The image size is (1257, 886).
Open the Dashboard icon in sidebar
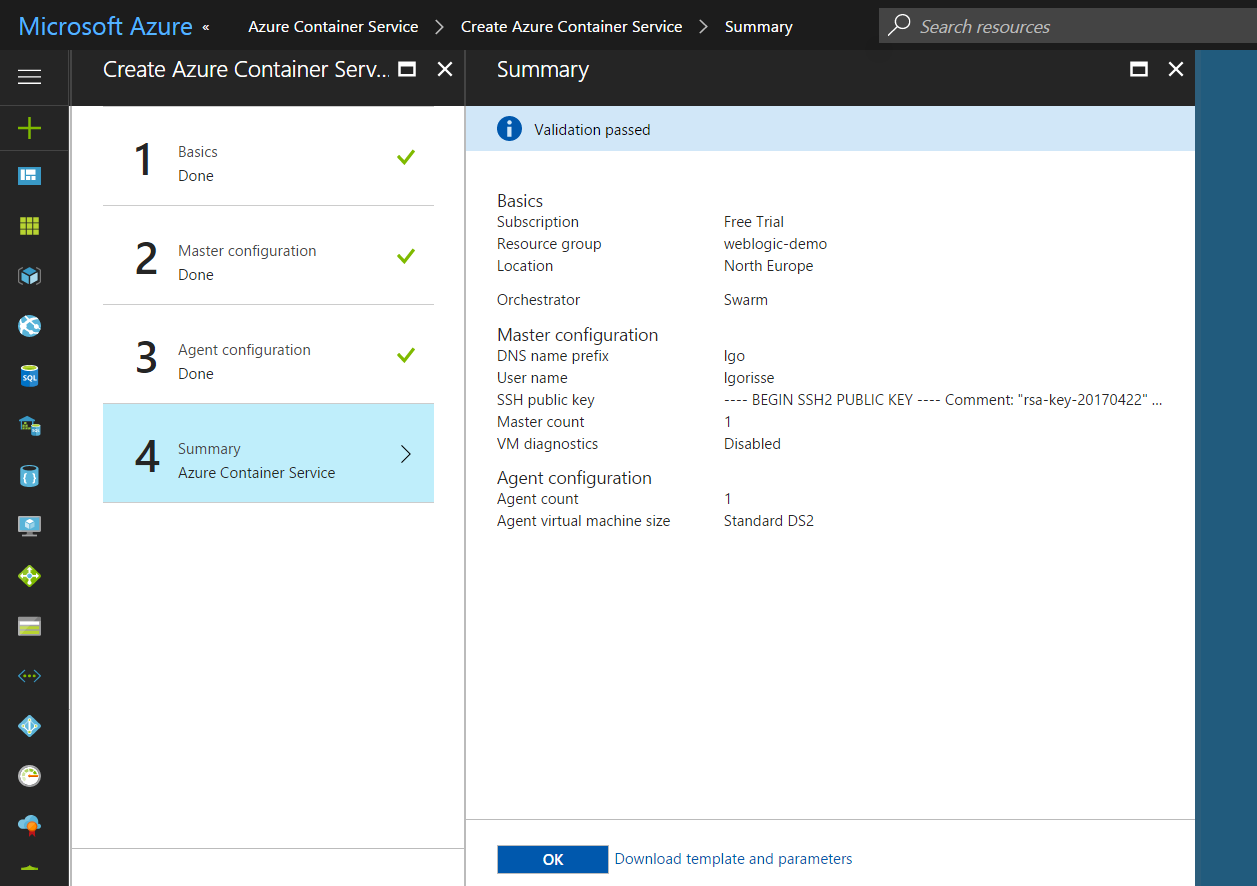30,177
